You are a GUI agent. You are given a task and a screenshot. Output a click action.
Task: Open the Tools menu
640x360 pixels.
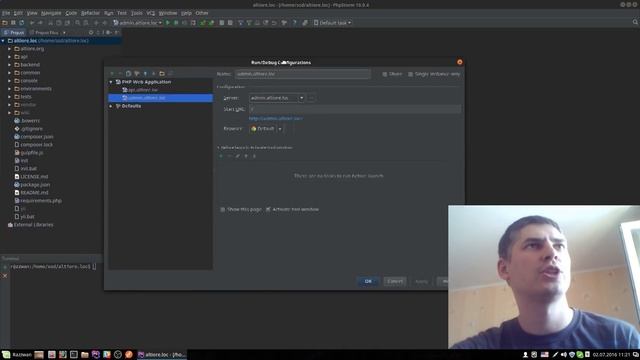(x=137, y=13)
